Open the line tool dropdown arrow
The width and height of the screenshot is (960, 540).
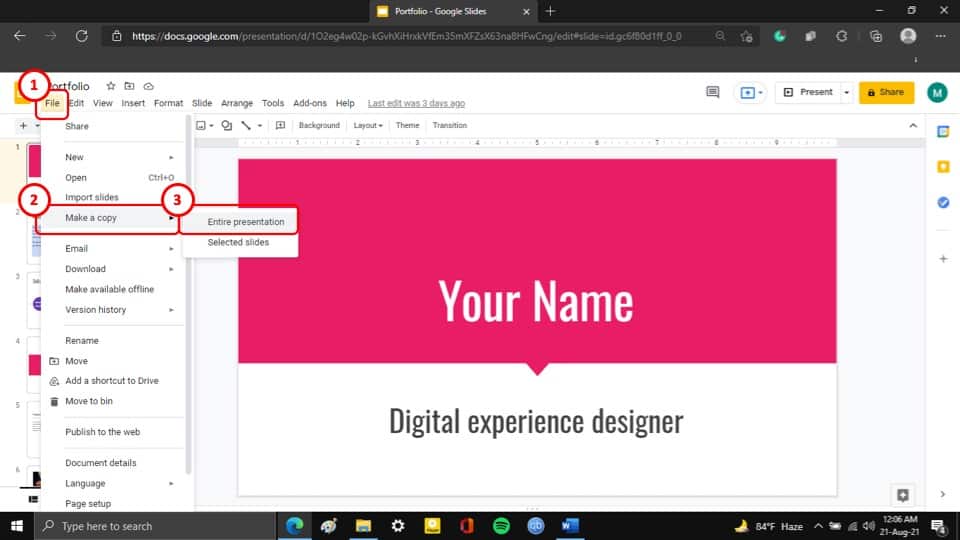coord(260,126)
